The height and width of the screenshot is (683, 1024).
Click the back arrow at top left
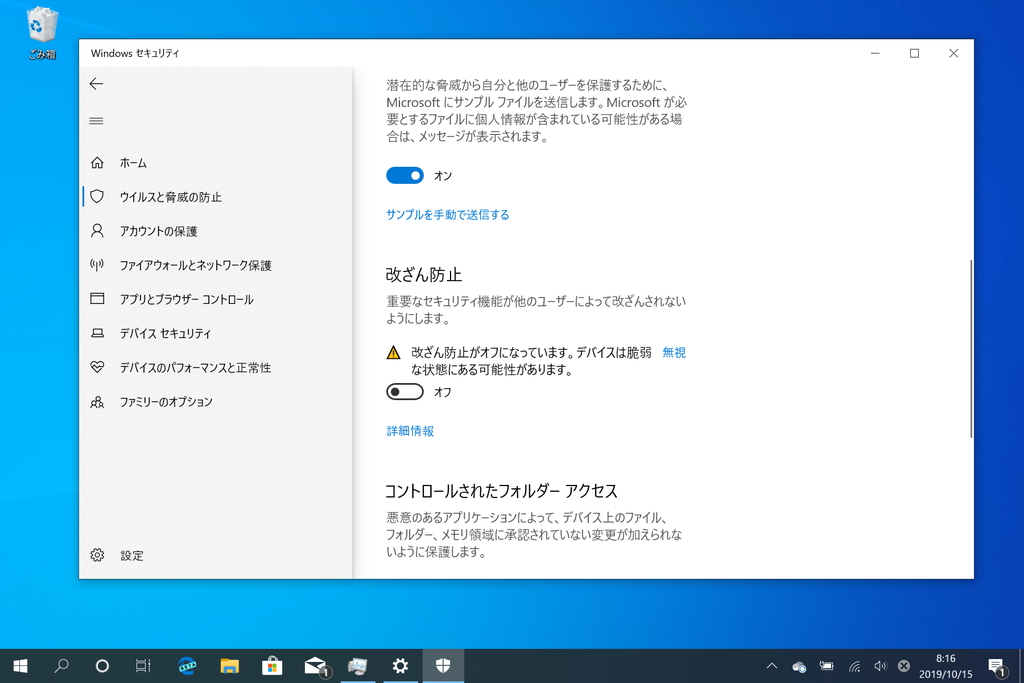click(96, 84)
